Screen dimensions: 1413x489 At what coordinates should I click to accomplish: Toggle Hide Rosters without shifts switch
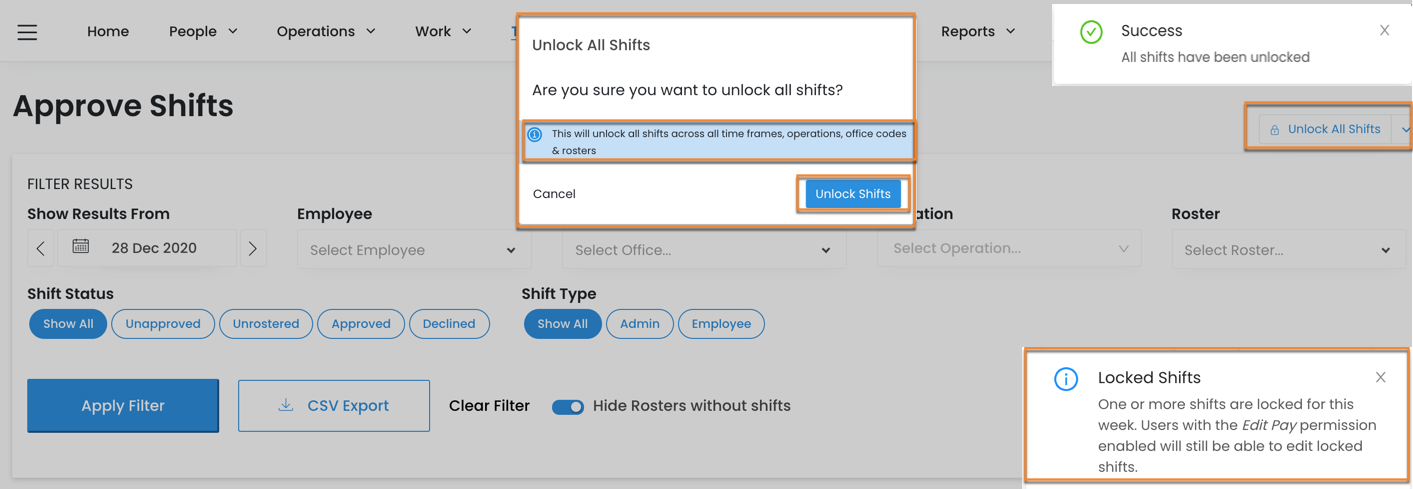[568, 407]
